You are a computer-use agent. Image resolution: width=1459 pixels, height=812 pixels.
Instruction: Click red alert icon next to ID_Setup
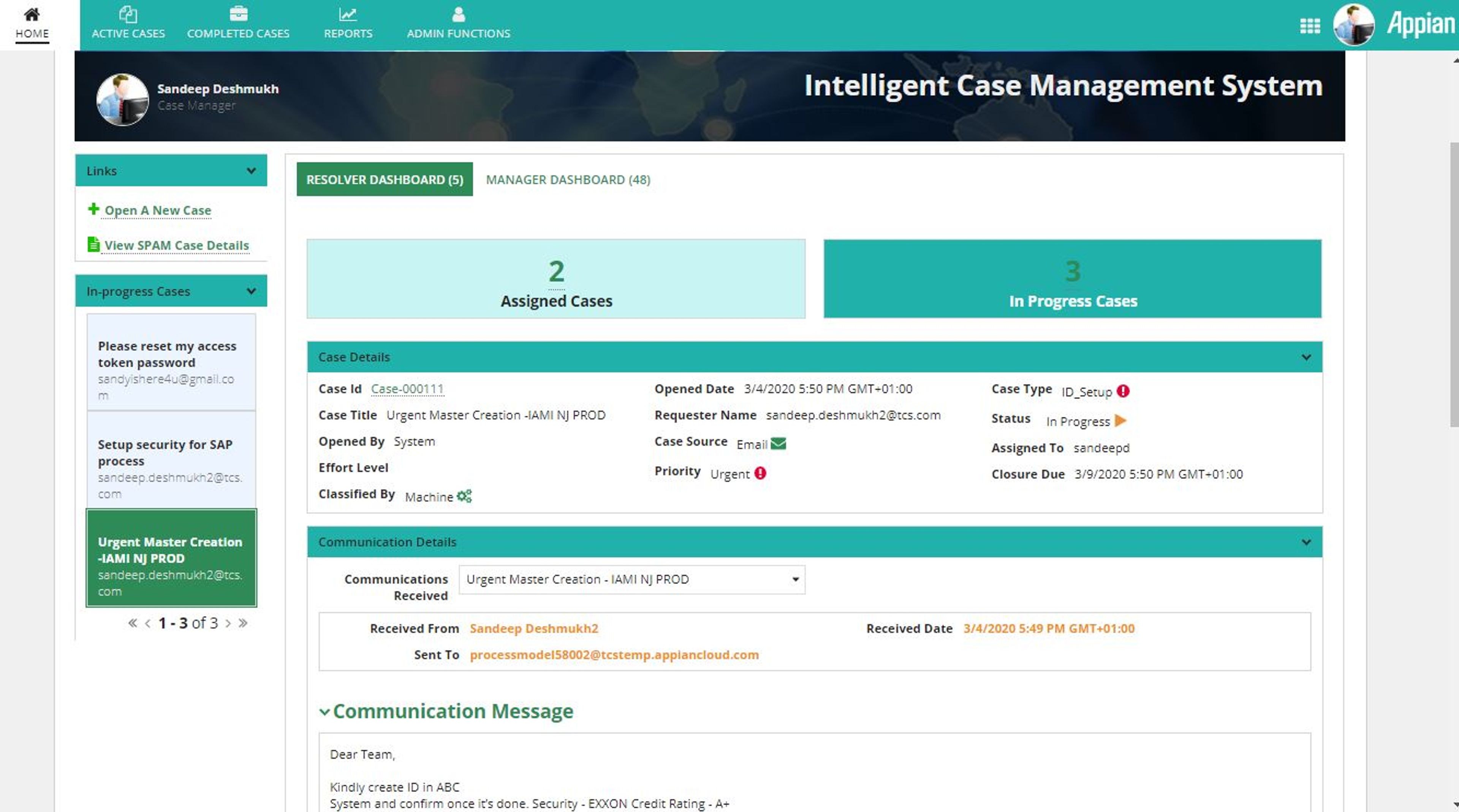coord(1123,391)
